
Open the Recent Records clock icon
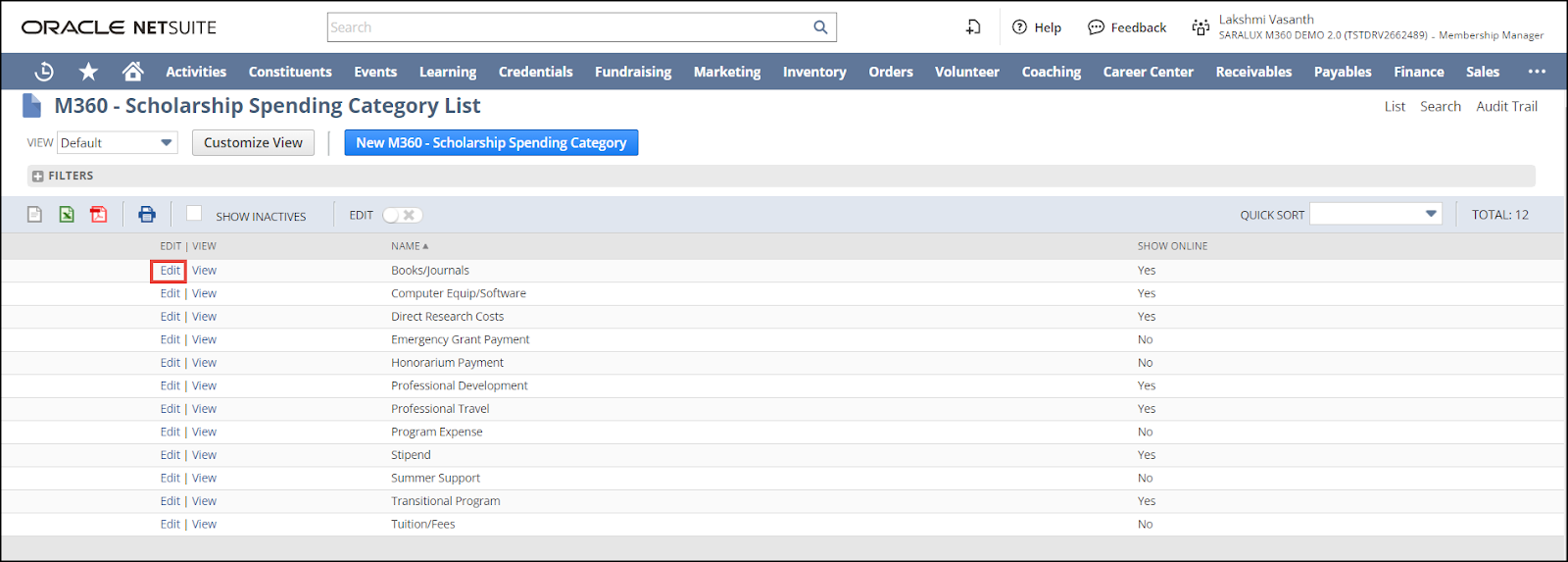coord(44,72)
